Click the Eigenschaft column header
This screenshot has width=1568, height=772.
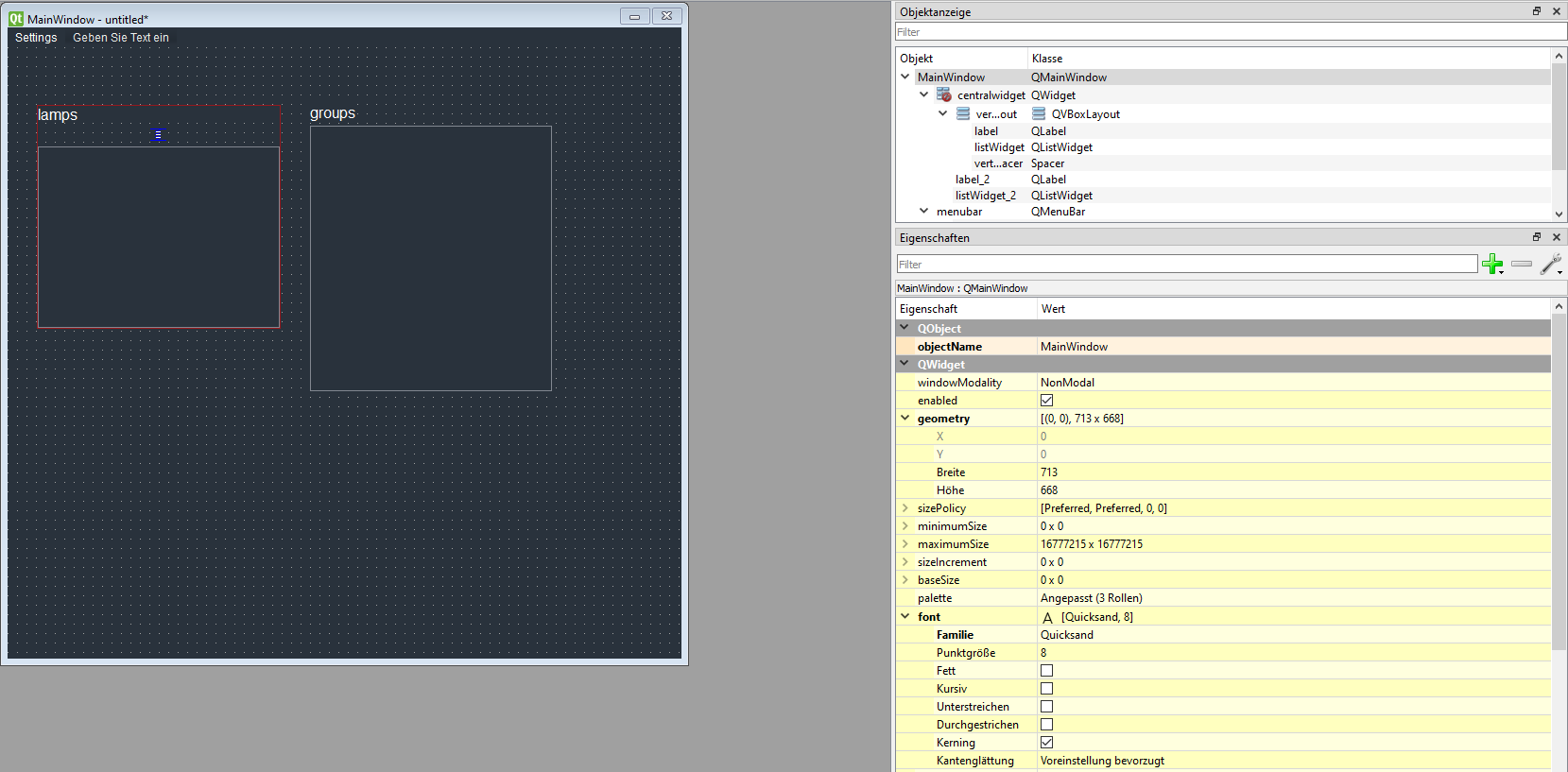point(966,309)
